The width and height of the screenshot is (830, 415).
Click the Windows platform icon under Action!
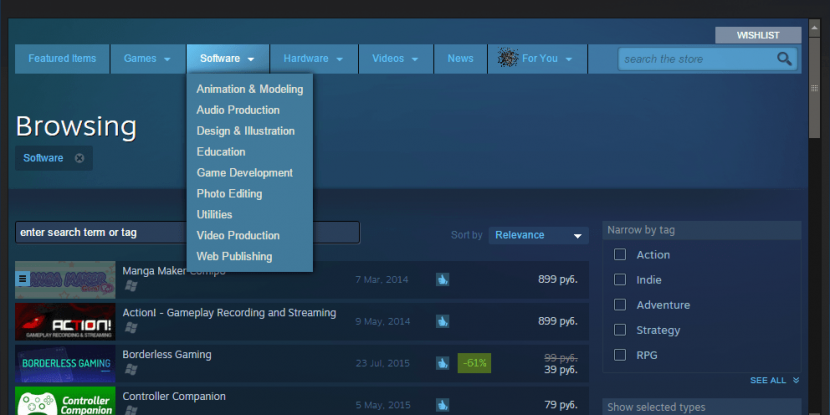(x=130, y=328)
